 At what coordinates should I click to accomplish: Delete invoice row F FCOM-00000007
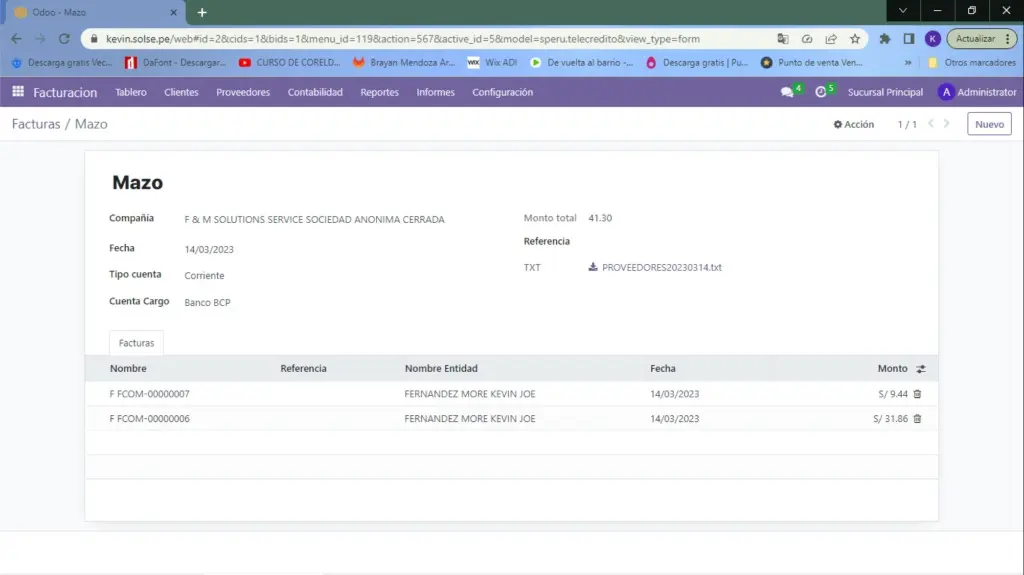coord(917,394)
